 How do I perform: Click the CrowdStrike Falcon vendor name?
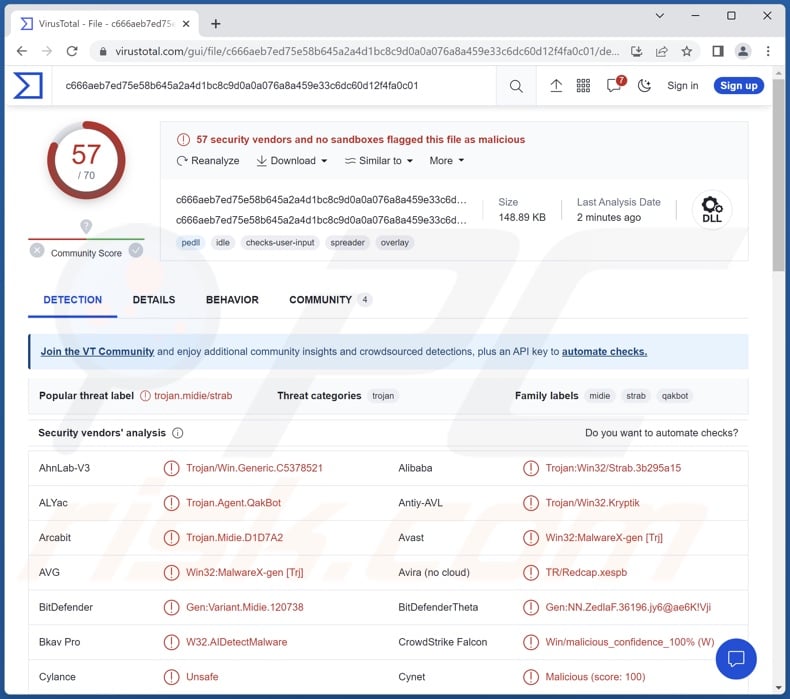[442, 642]
